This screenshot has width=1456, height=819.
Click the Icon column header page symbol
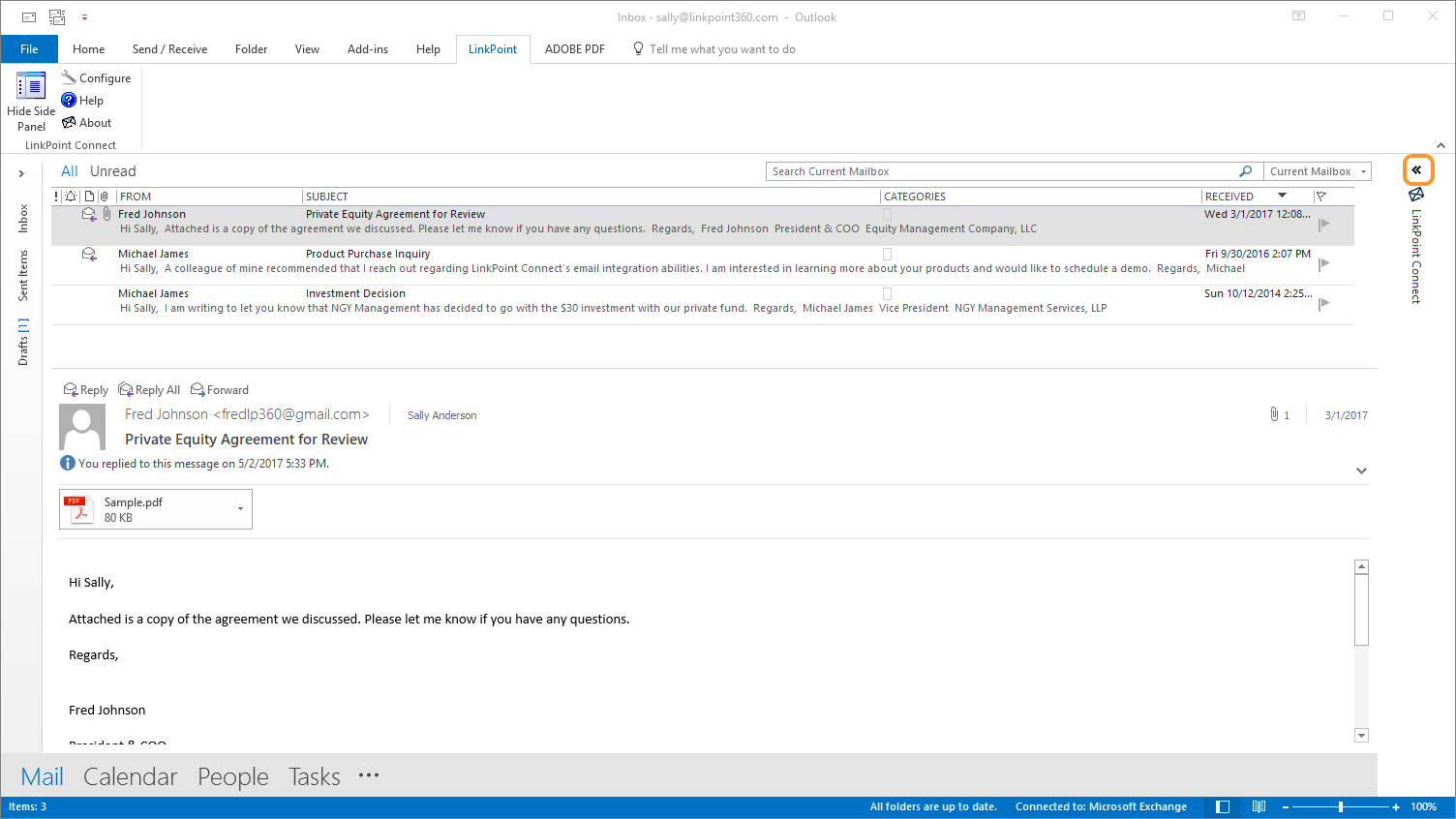pos(89,196)
